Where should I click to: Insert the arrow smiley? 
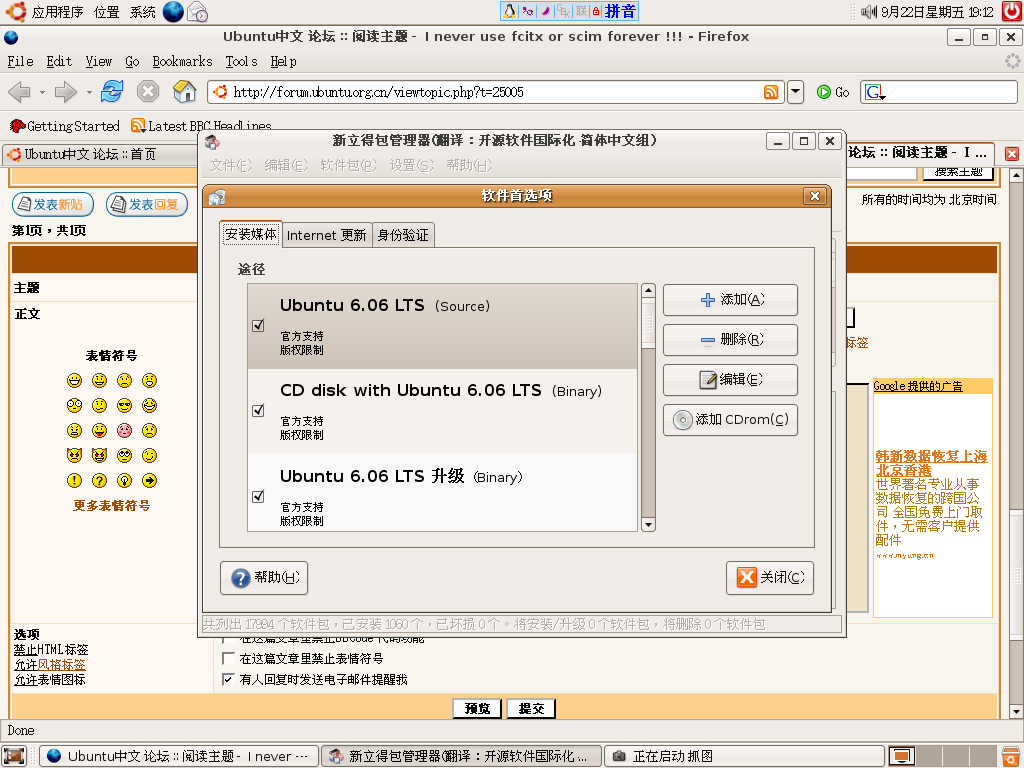pyautogui.click(x=150, y=481)
